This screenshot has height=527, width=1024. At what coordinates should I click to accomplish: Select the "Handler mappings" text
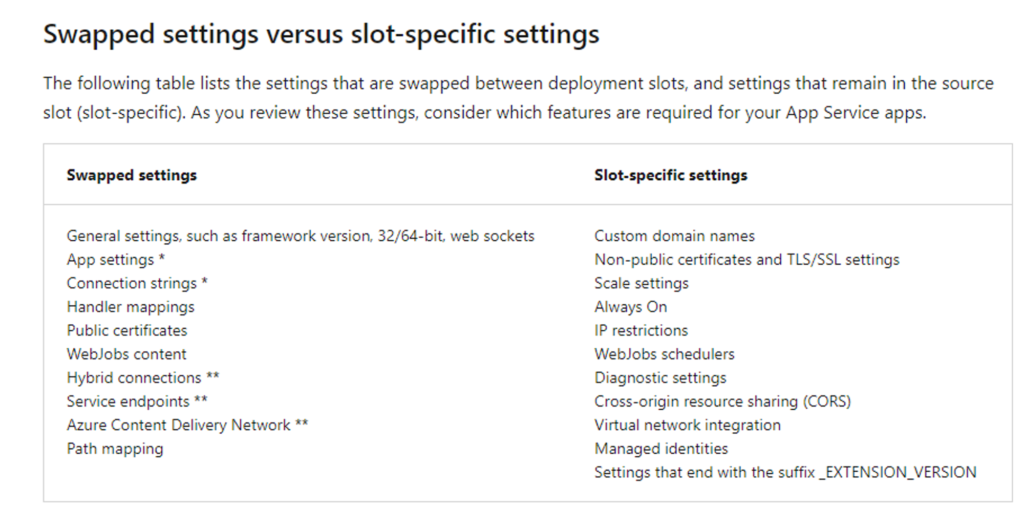click(131, 306)
